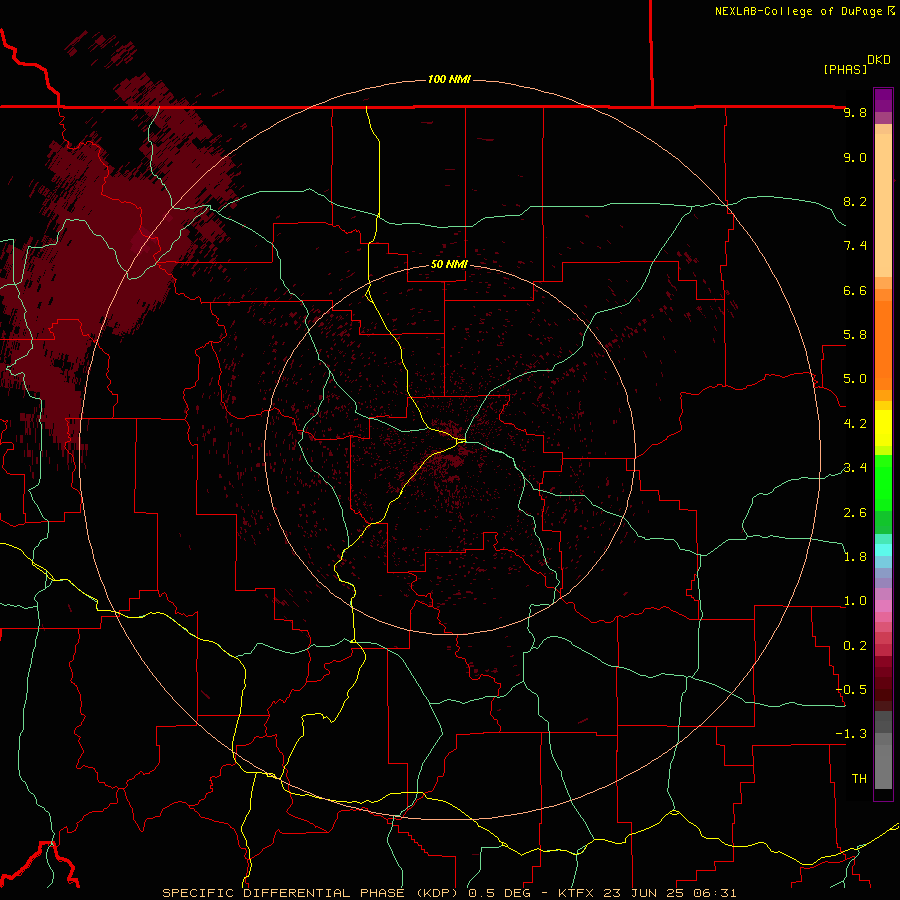The height and width of the screenshot is (900, 900).
Task: Click the 50 NMI range ring label
Action: click(x=449, y=265)
